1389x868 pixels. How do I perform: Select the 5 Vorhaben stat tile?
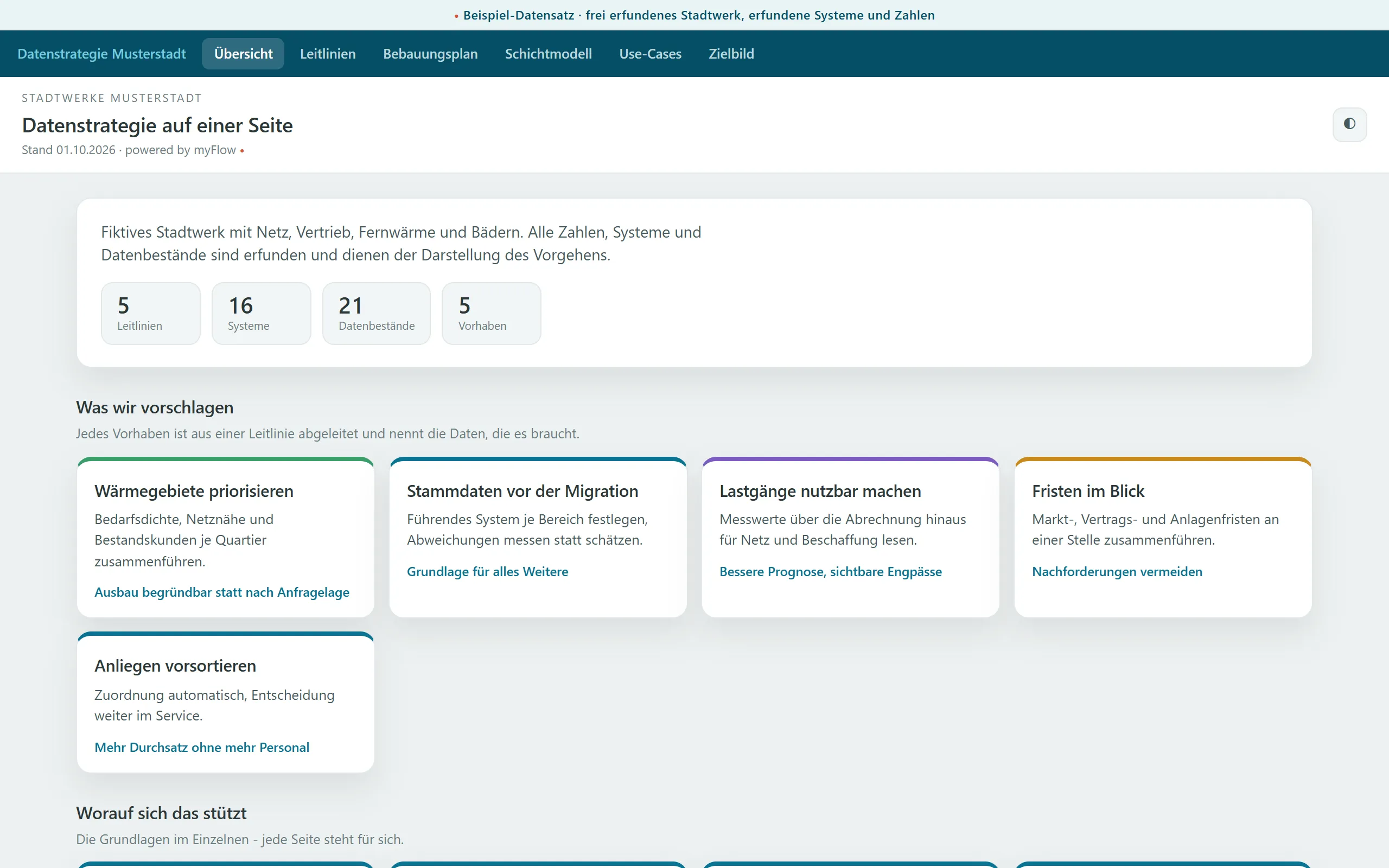coord(492,314)
